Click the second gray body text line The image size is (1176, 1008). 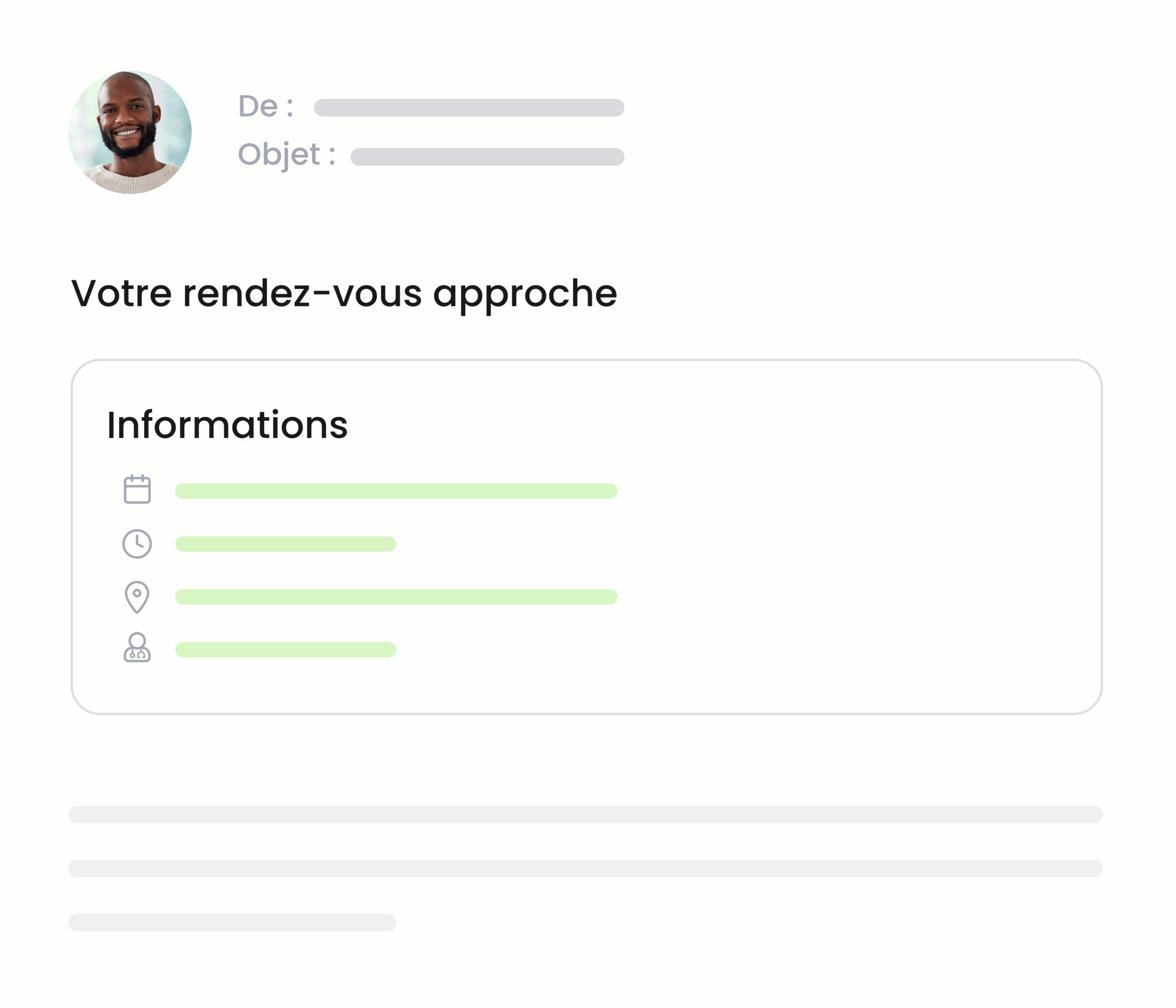pyautogui.click(x=585, y=868)
